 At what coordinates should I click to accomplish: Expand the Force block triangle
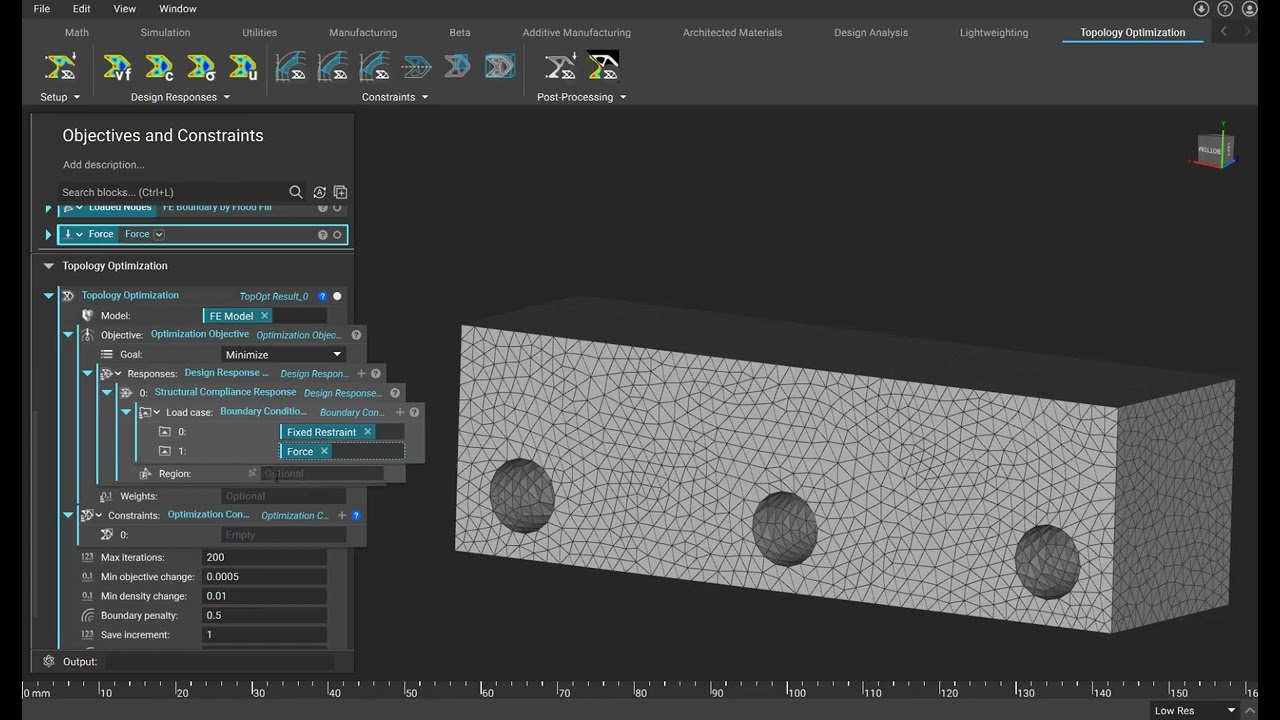[x=48, y=235]
